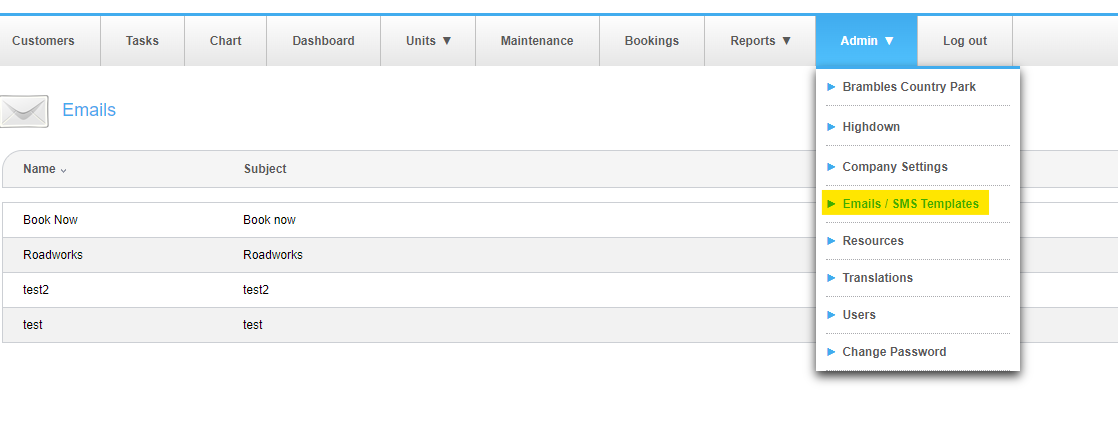Click the envelope Emails icon
The image size is (1118, 427).
click(x=25, y=111)
